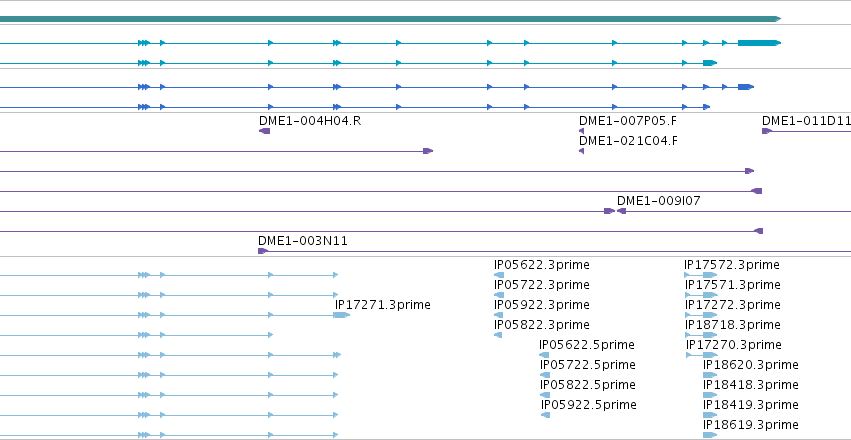This screenshot has width=851, height=440.
Task: Select the IP17571.3prime label
Action: point(733,285)
